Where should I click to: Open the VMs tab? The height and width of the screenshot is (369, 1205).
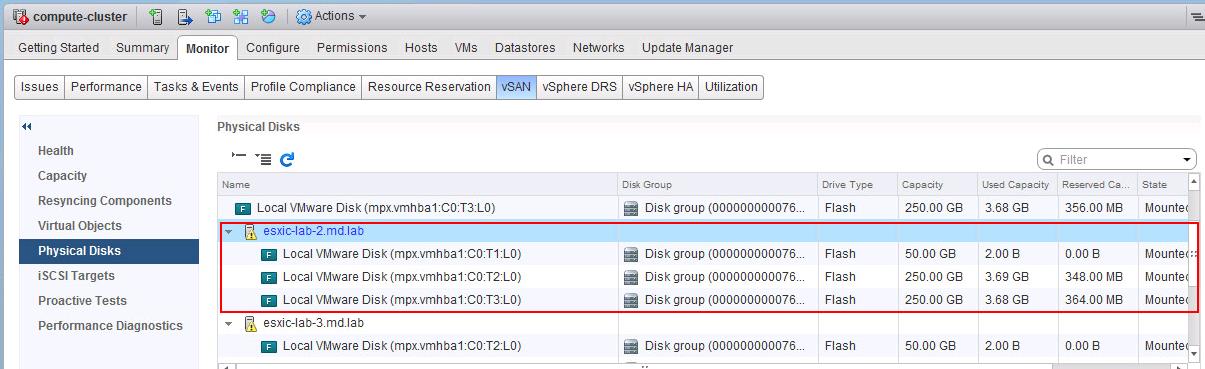tap(466, 47)
